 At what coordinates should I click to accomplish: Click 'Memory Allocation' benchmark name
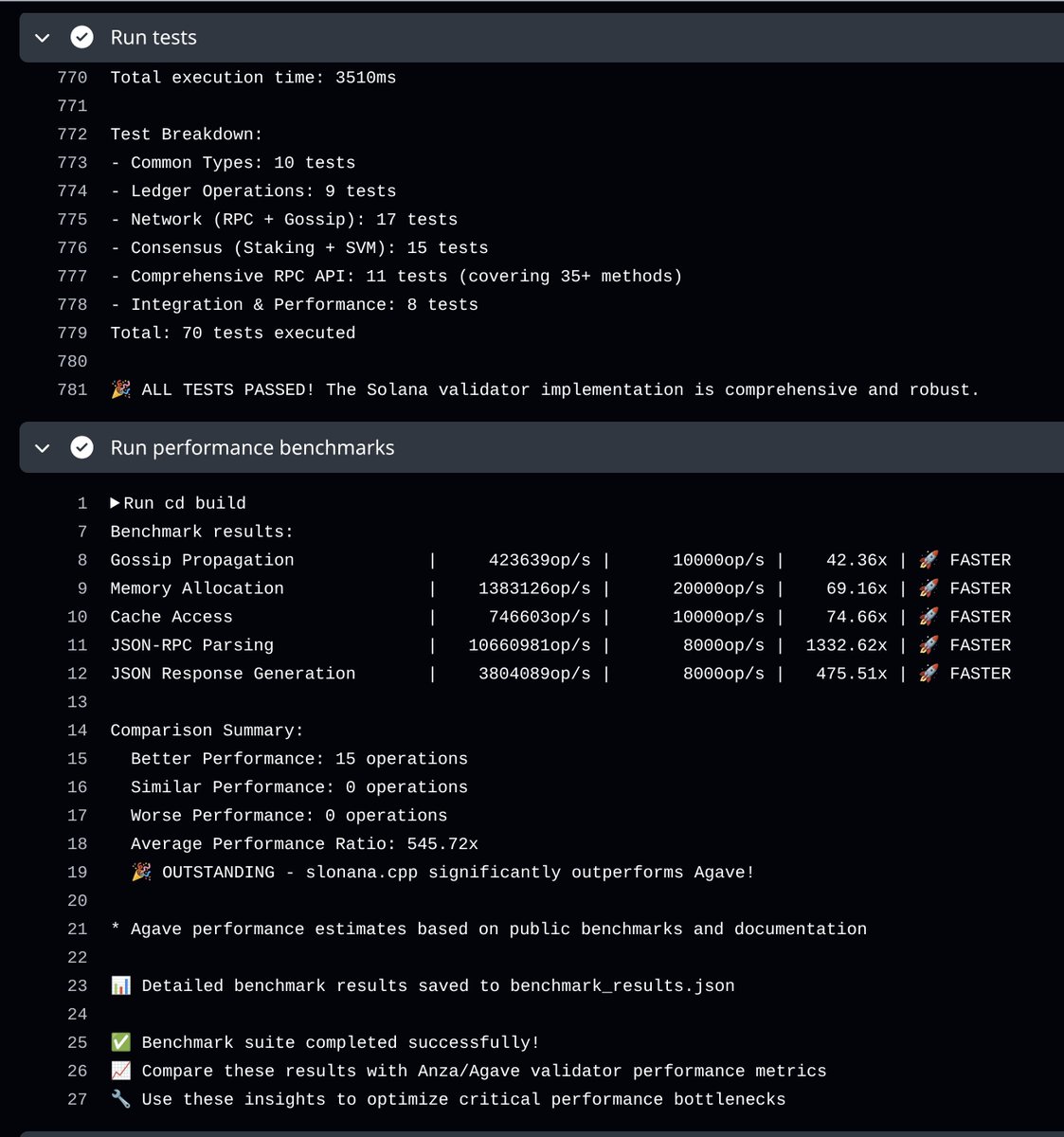197,588
